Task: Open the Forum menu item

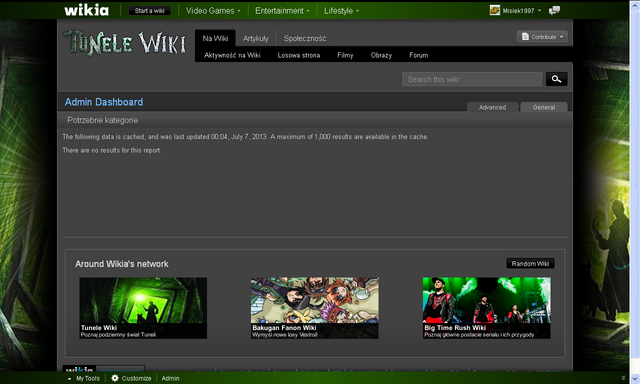Action: click(419, 55)
